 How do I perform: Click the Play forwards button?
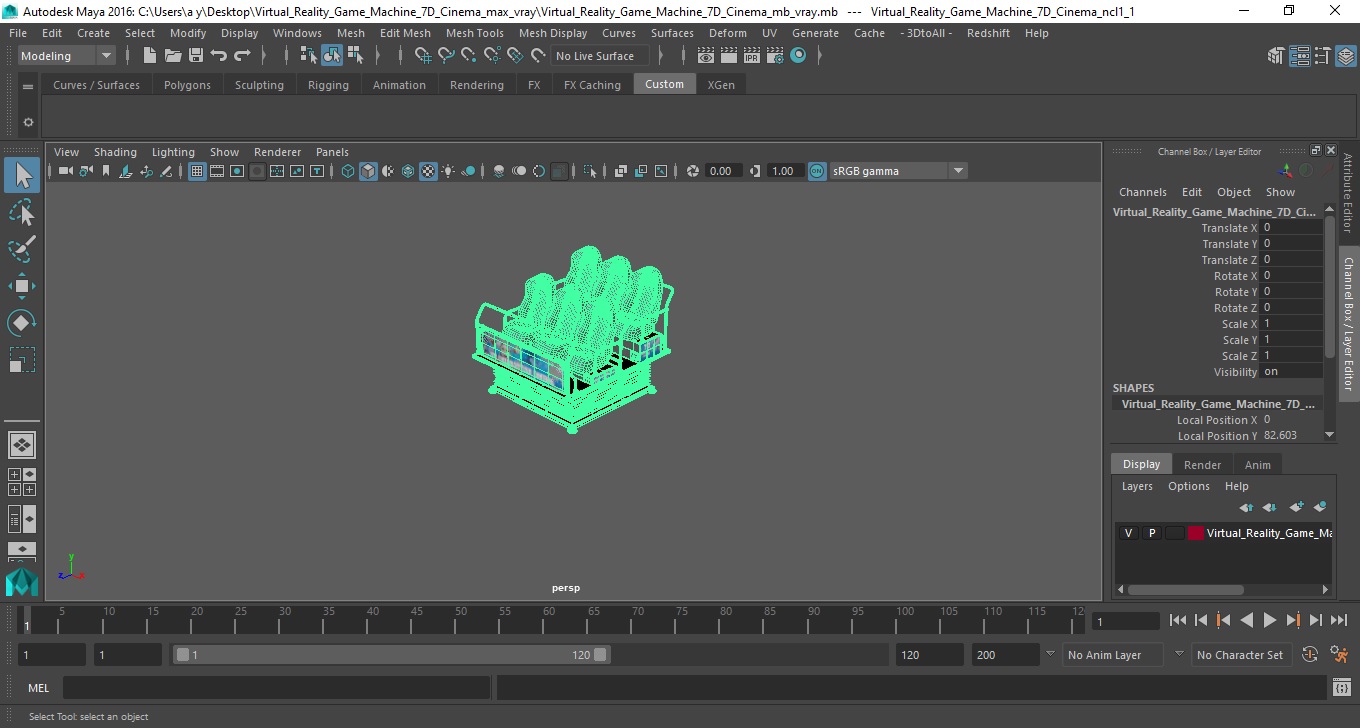(x=1270, y=620)
